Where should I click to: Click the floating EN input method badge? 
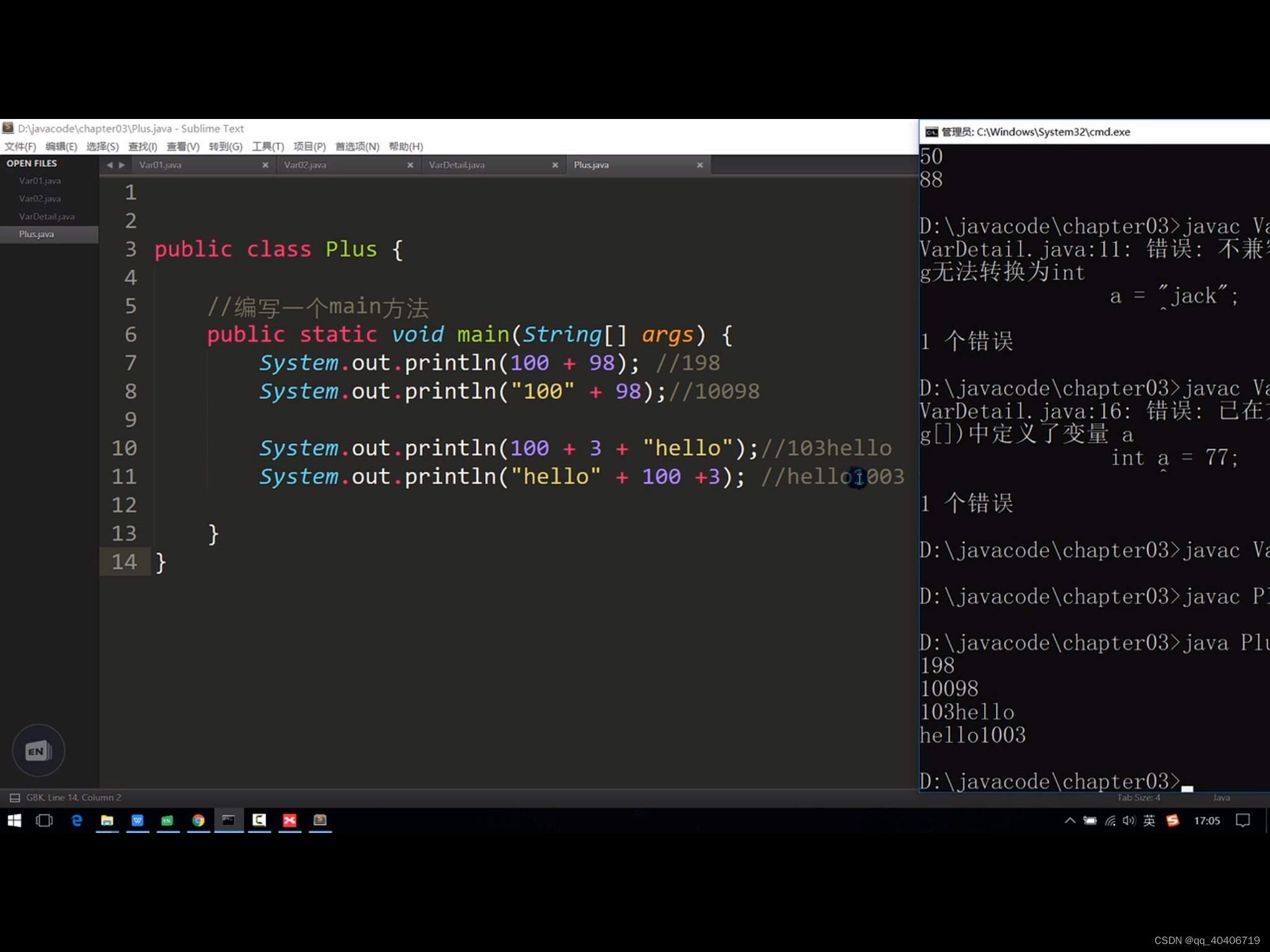(38, 751)
